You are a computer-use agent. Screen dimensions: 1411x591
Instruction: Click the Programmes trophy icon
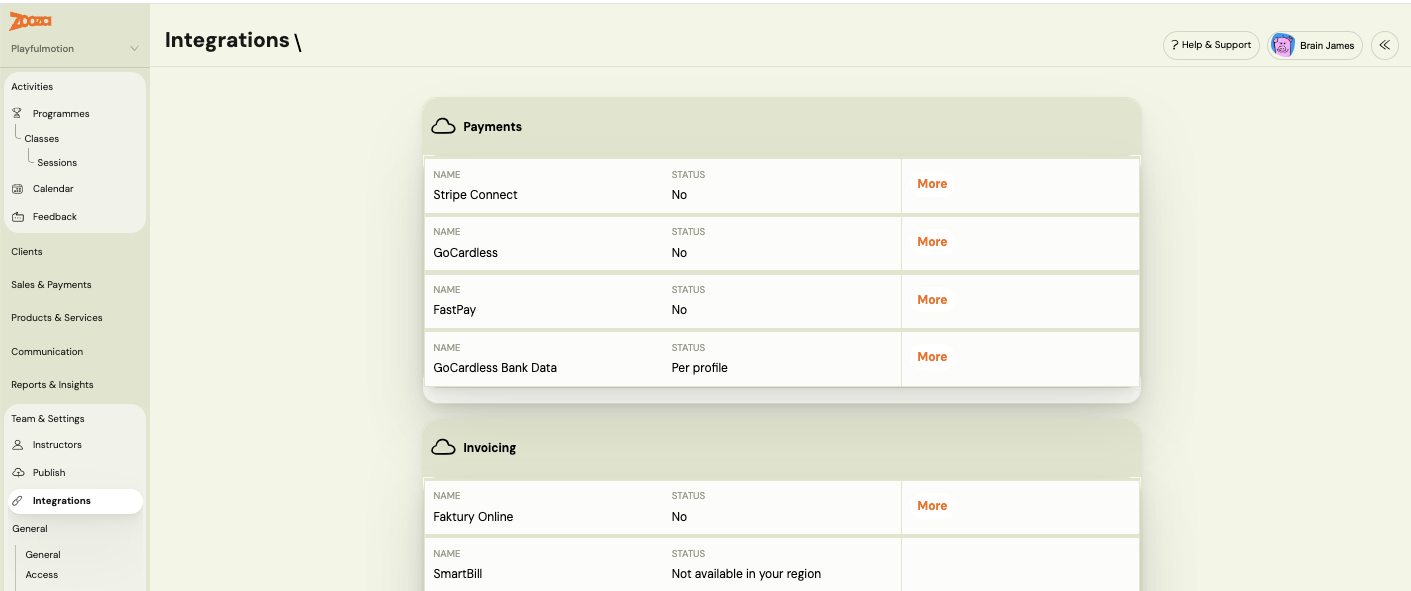17,113
